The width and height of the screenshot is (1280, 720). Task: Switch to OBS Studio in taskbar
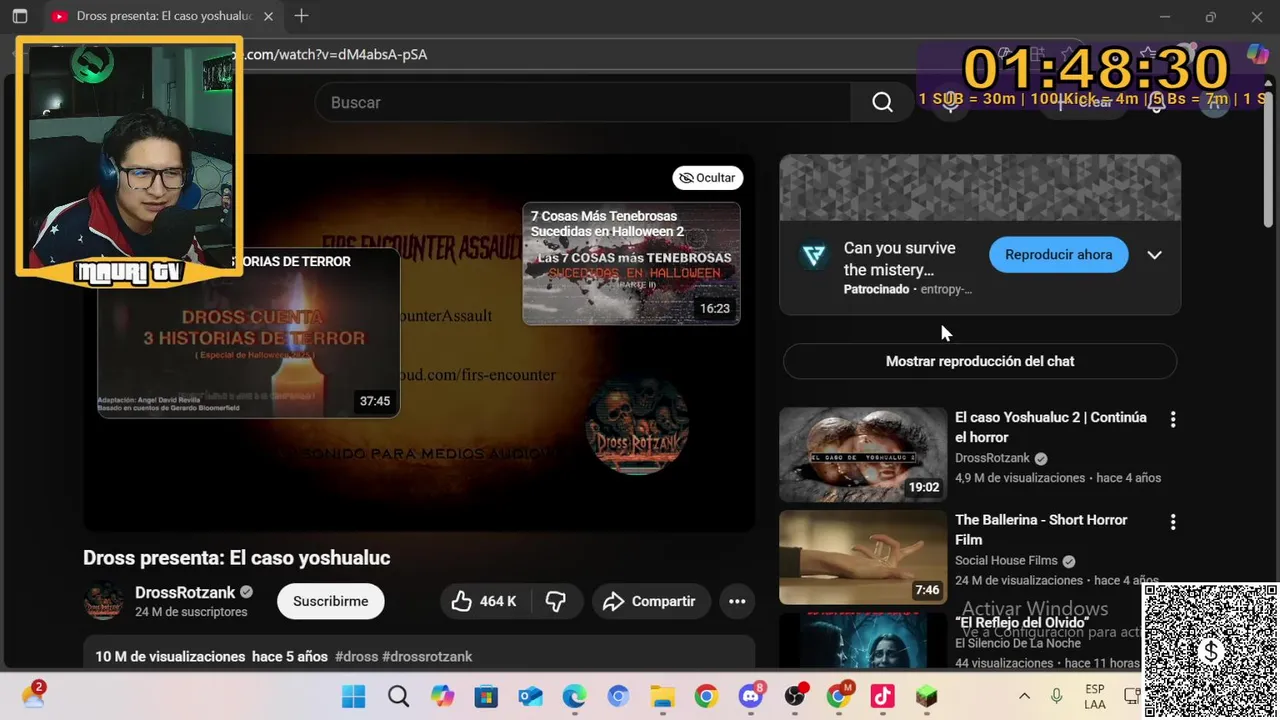click(x=795, y=696)
